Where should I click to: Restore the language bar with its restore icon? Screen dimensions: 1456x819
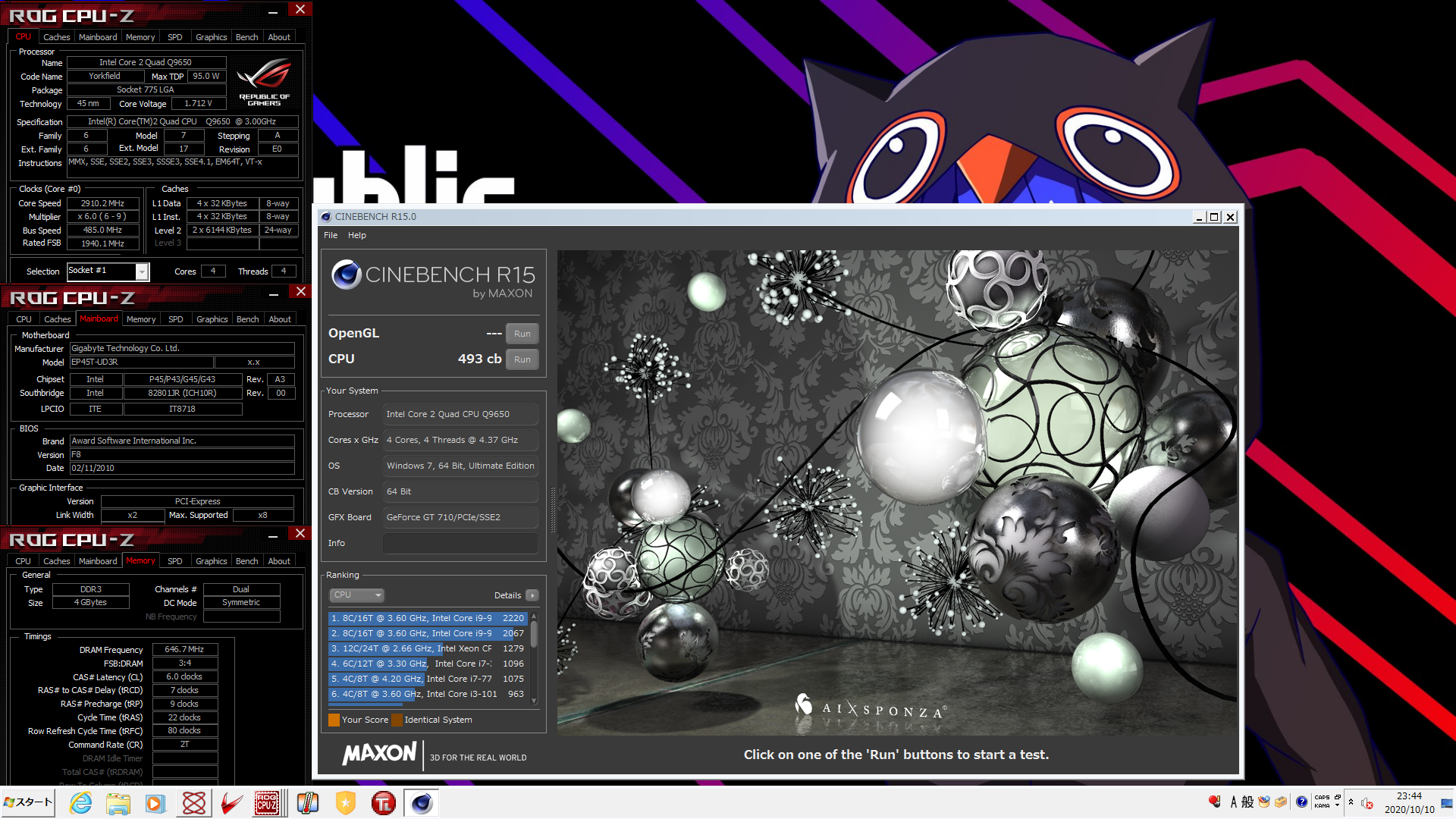coord(1338,798)
